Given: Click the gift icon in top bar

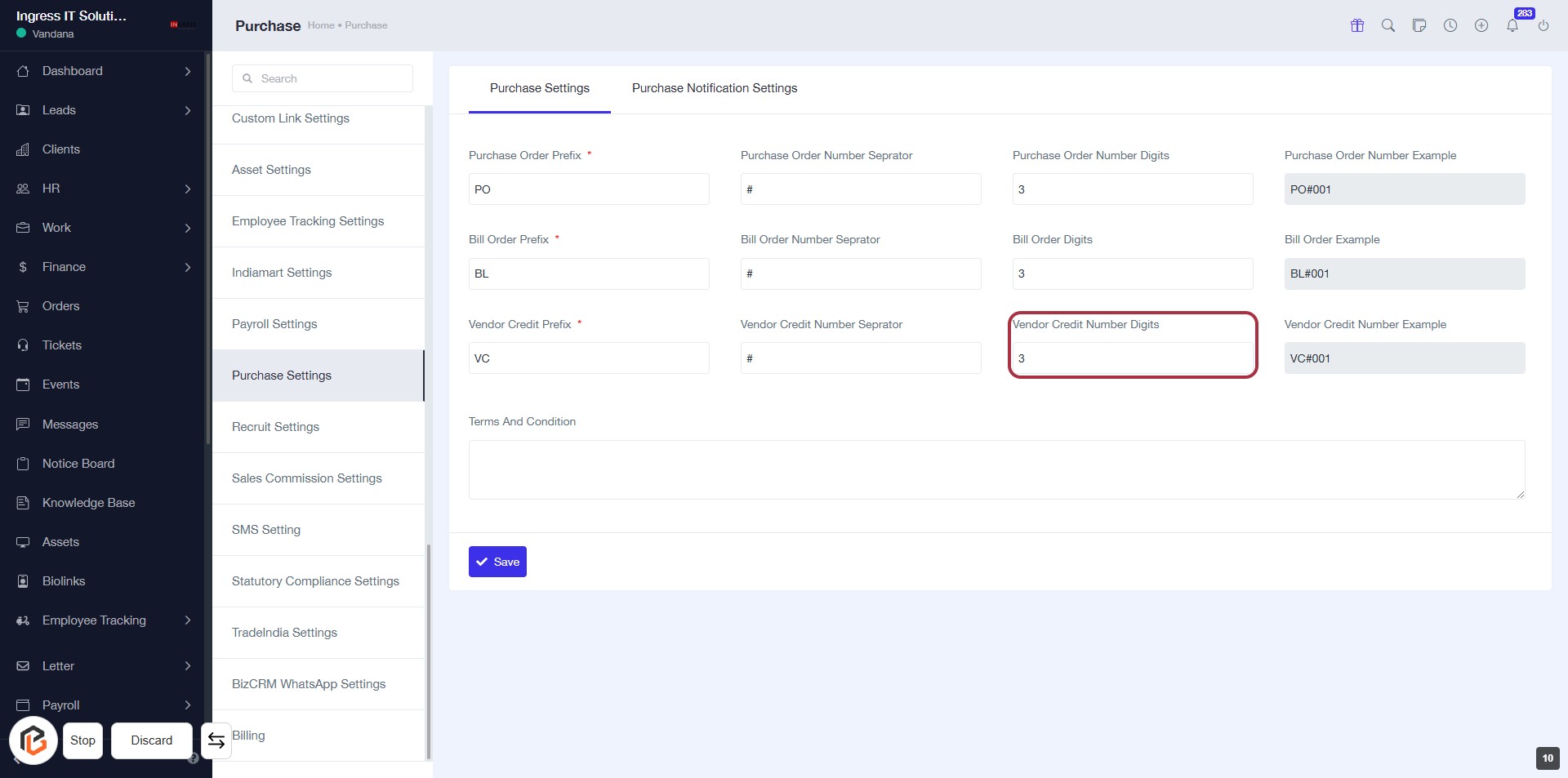Looking at the screenshot, I should pyautogui.click(x=1357, y=25).
